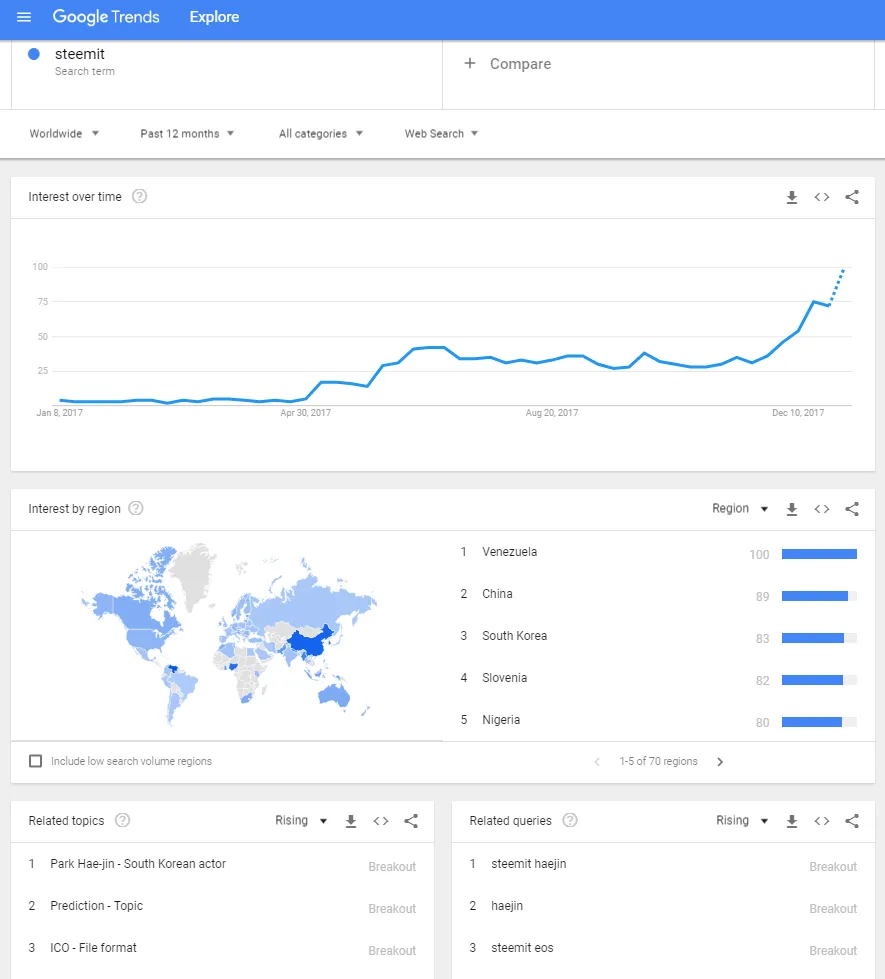Viewport: 885px width, 979px height.
Task: Click the Compare add-term button
Action: coord(508,64)
